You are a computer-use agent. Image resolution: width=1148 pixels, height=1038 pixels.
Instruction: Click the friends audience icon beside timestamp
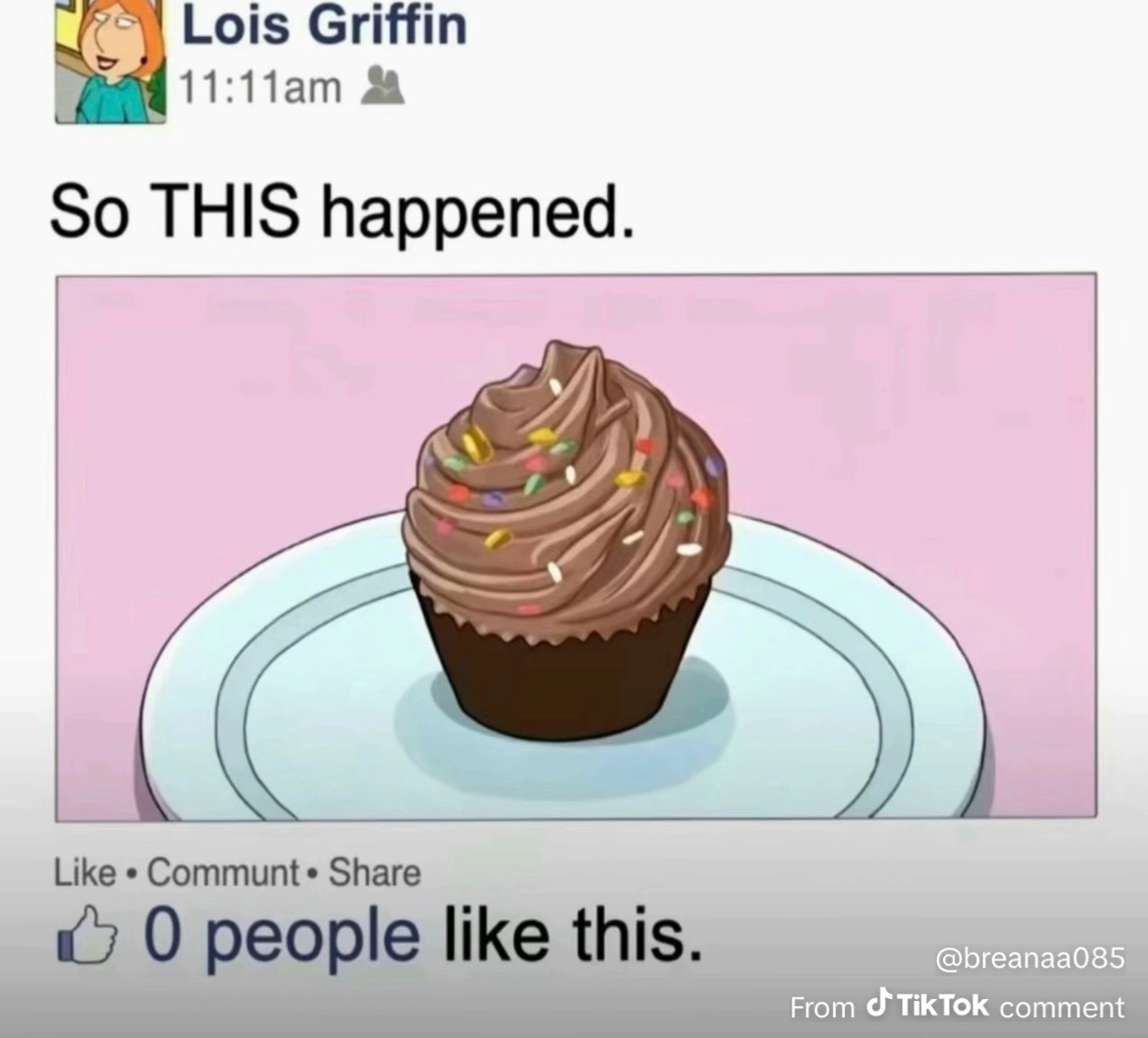(x=375, y=87)
